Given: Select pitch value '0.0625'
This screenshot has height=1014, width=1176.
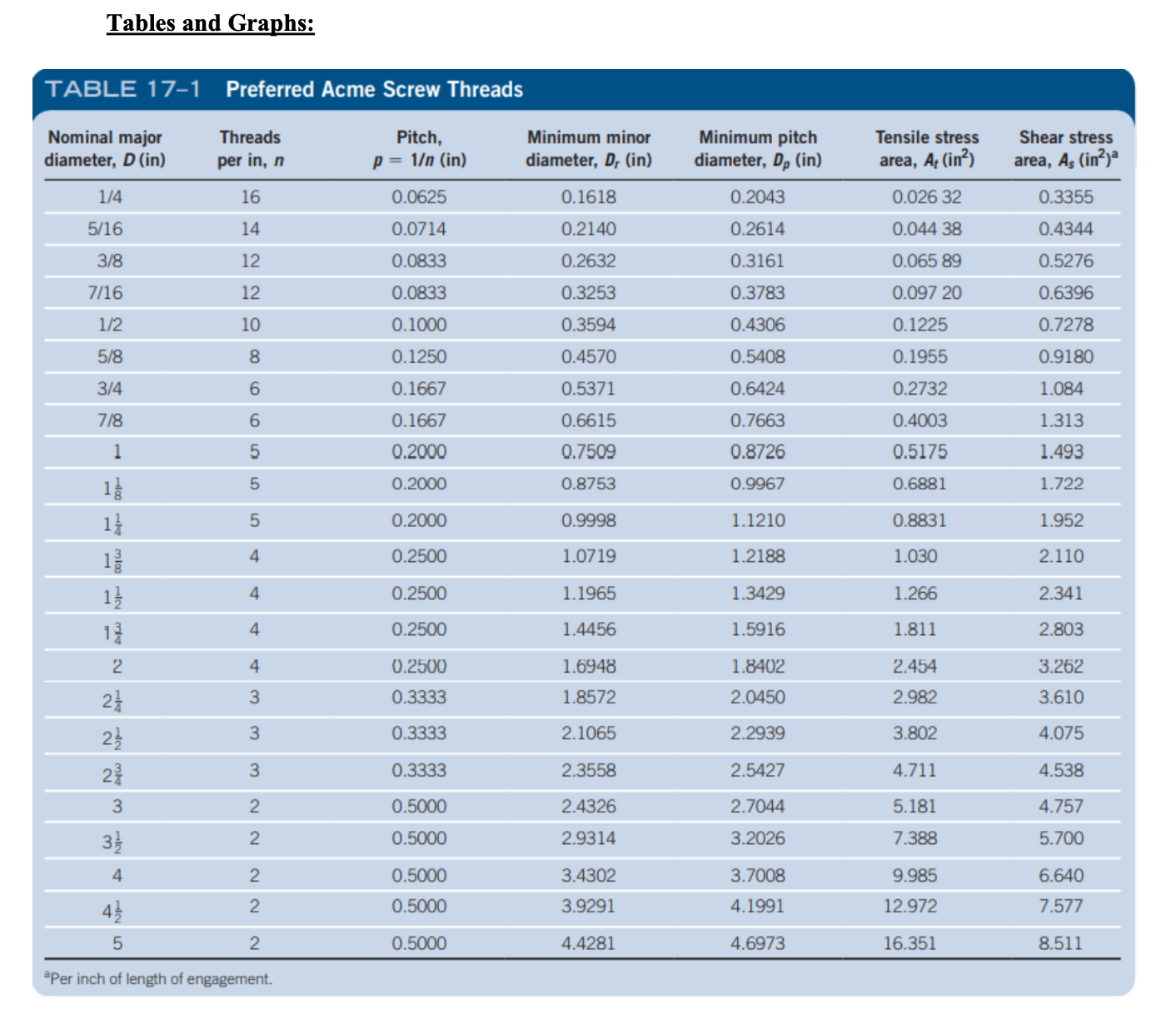Looking at the screenshot, I should (419, 197).
